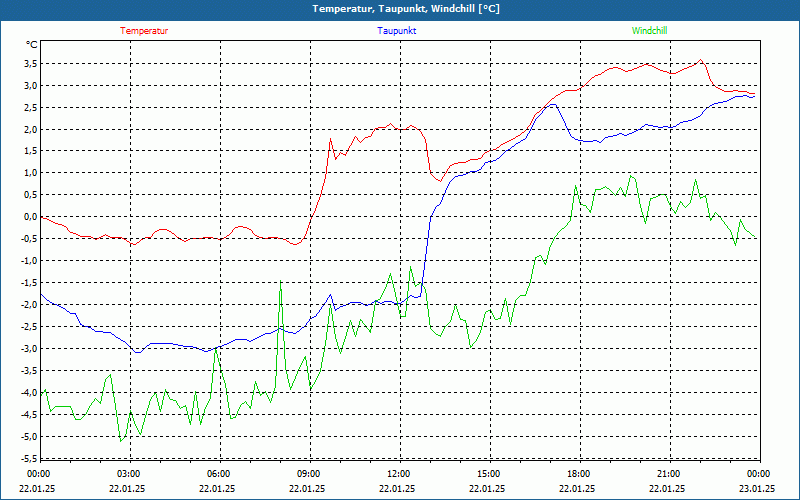The width and height of the screenshot is (800, 500).
Task: Click the 12:00 time axis label
Action: click(400, 474)
